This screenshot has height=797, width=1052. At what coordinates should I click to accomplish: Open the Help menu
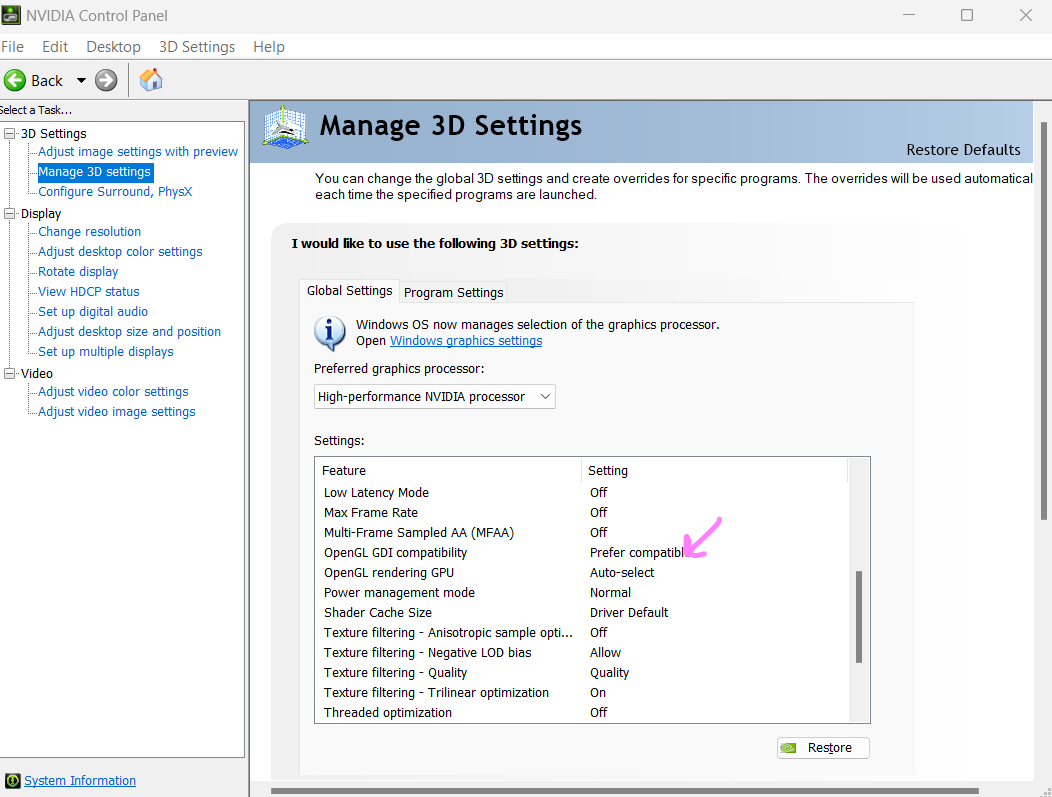[x=268, y=46]
